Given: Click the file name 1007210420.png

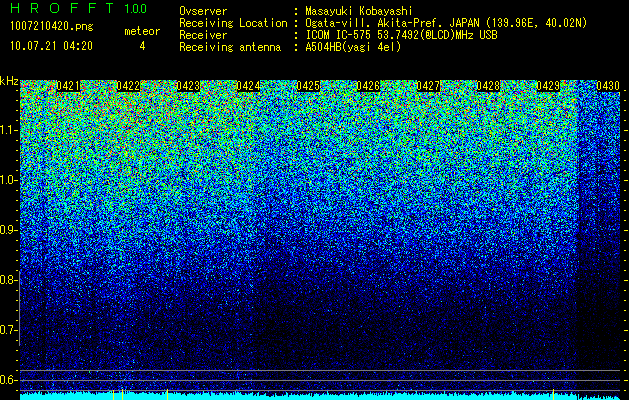Looking at the screenshot, I should 52,26.
